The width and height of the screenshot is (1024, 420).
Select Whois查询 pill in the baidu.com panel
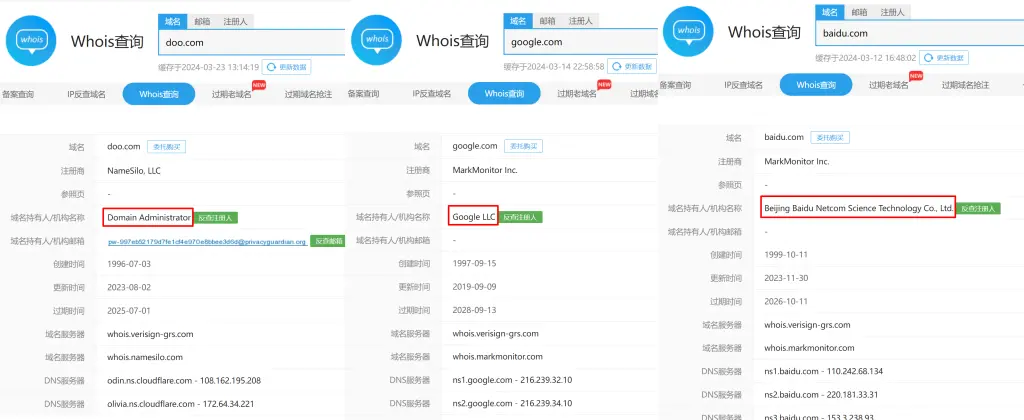[x=816, y=85]
